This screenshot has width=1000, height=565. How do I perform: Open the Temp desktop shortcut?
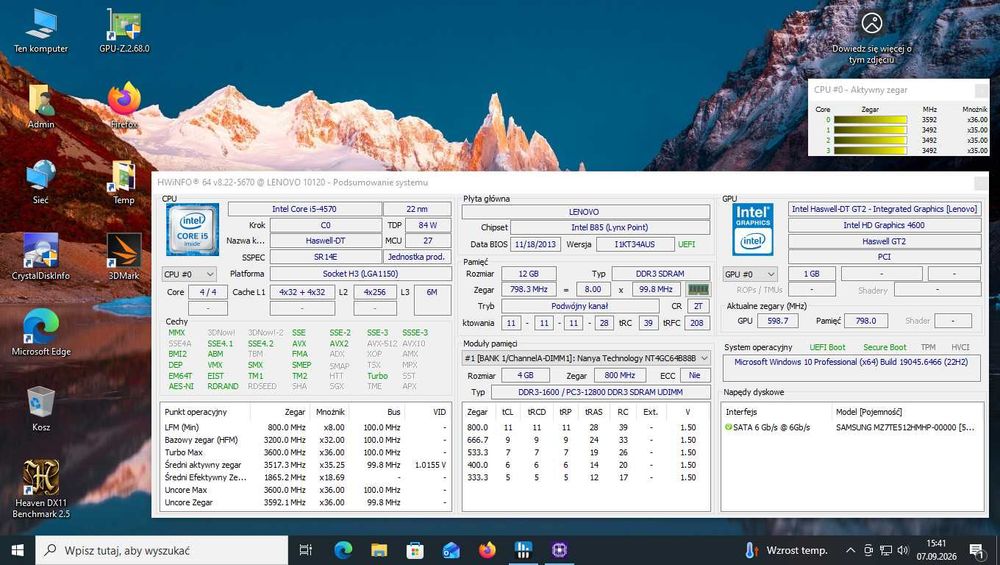(x=124, y=182)
